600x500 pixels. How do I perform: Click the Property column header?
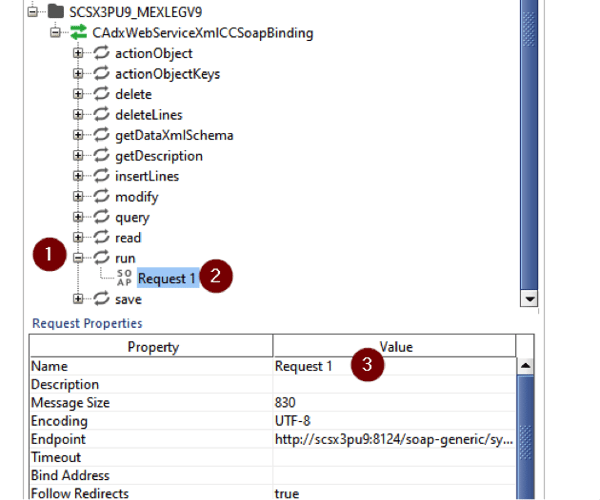coord(152,347)
